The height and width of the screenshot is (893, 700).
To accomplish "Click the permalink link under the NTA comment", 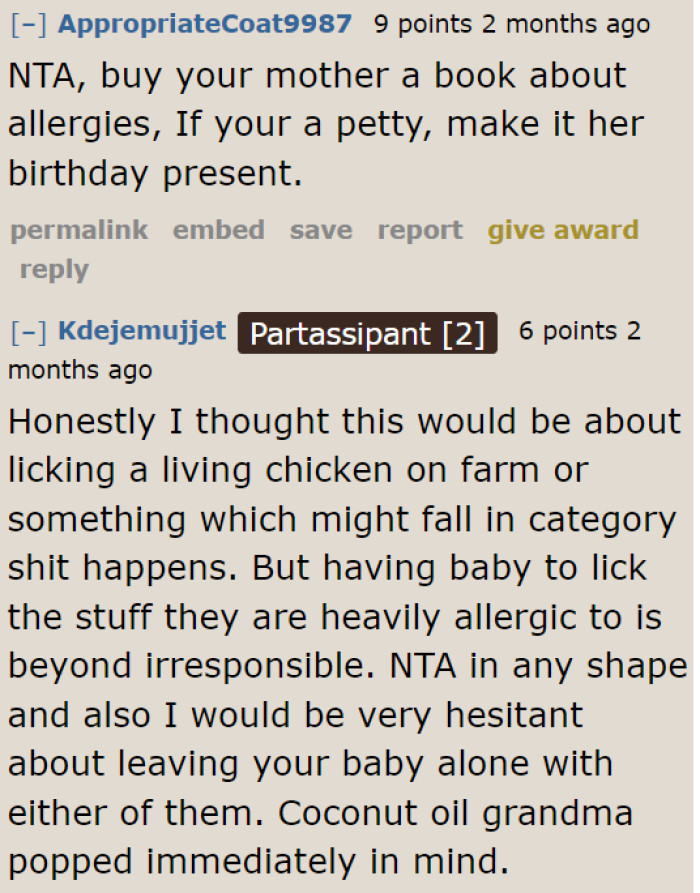I will coord(78,230).
